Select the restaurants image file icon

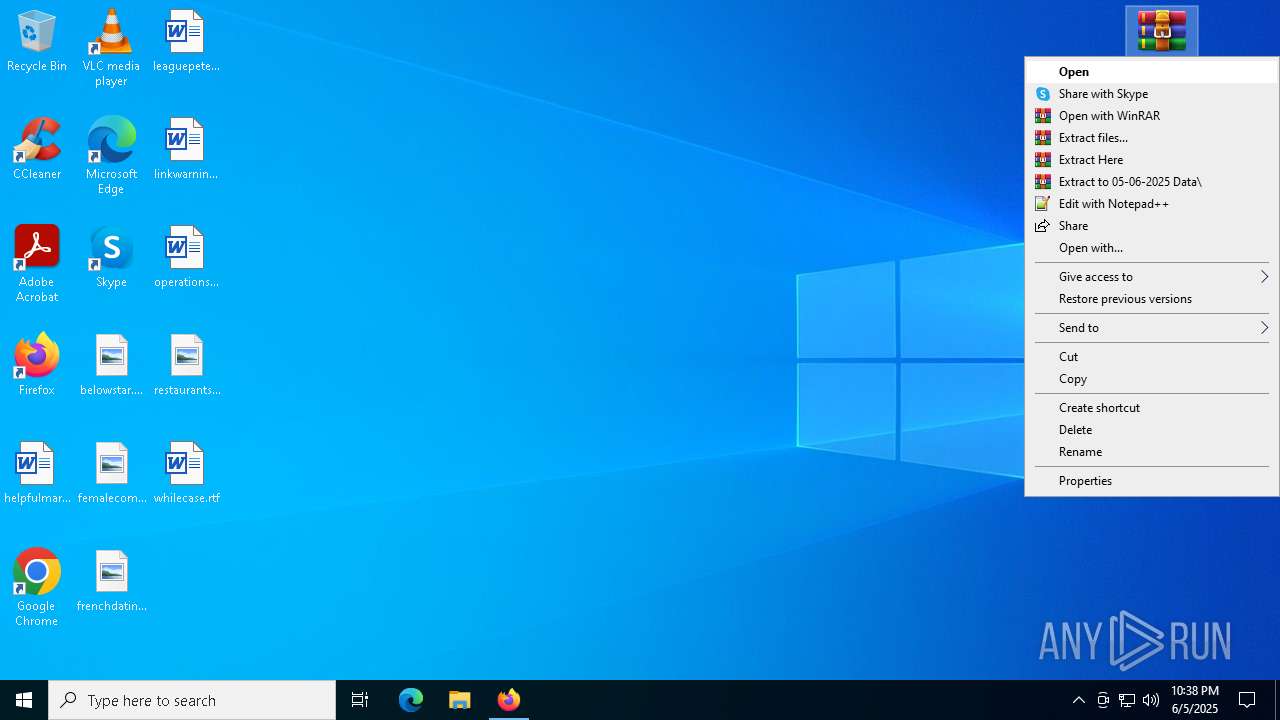coord(186,366)
